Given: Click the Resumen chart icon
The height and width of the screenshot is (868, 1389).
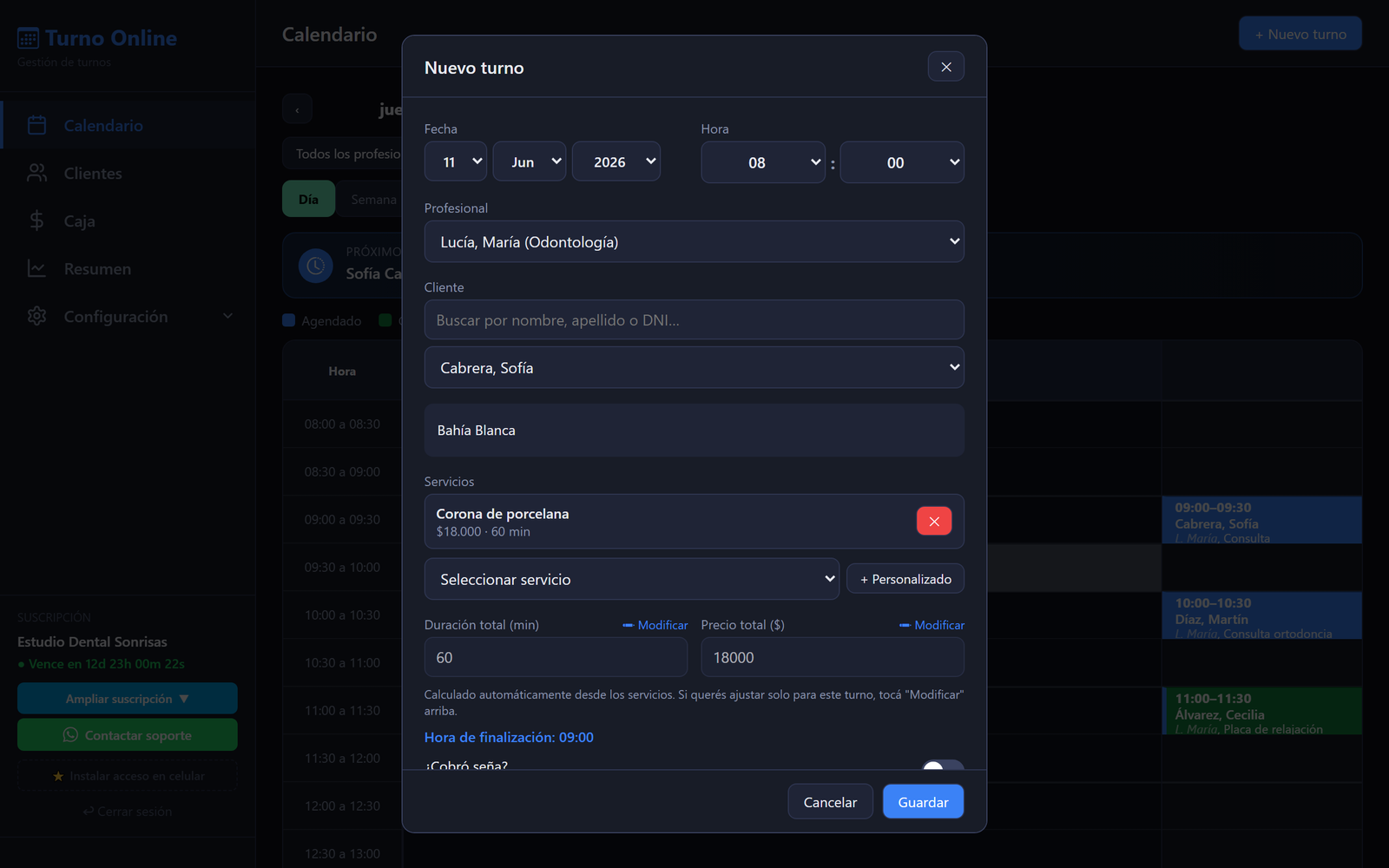Looking at the screenshot, I should 36,268.
